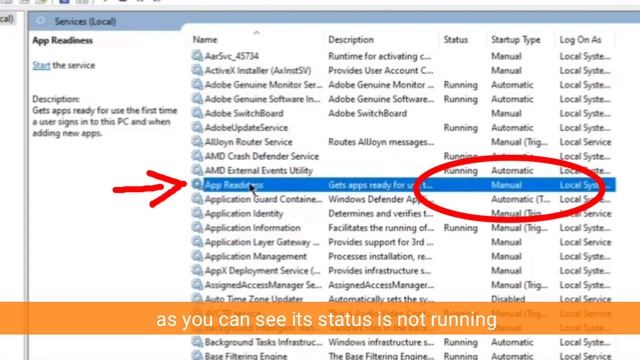
Task: Click the AdobeUpdateService gear icon
Action: [197, 127]
